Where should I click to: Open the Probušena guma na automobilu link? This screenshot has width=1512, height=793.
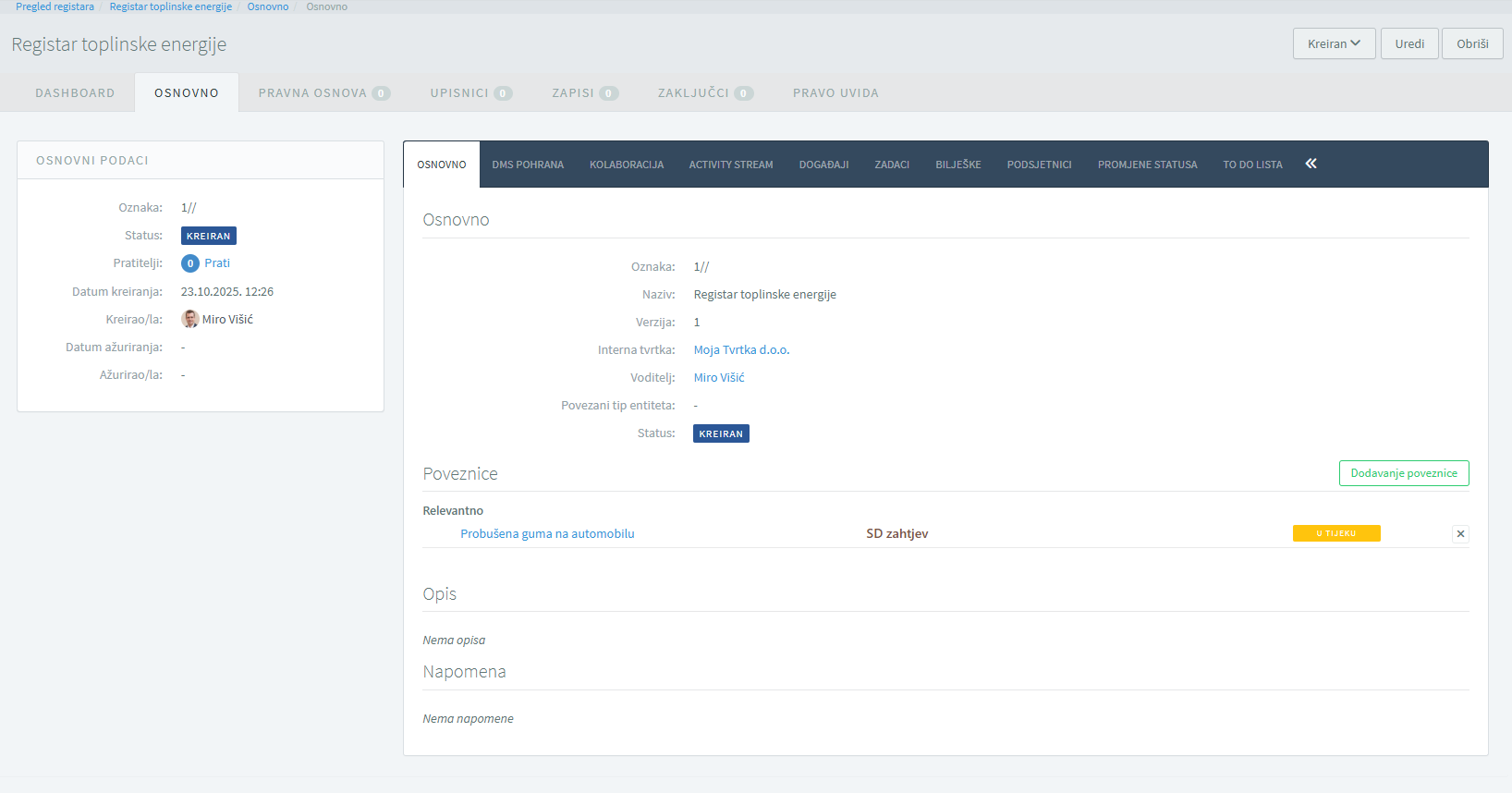click(x=547, y=533)
